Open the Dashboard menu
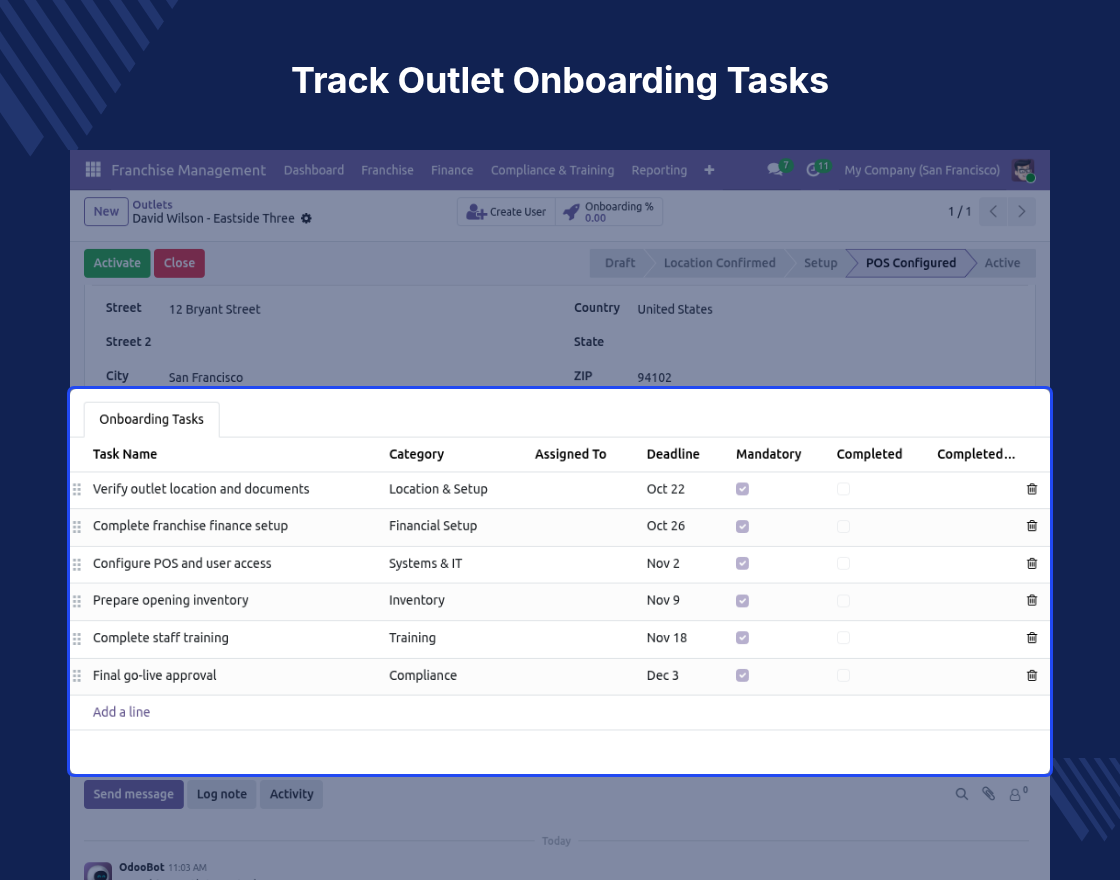 click(x=314, y=170)
